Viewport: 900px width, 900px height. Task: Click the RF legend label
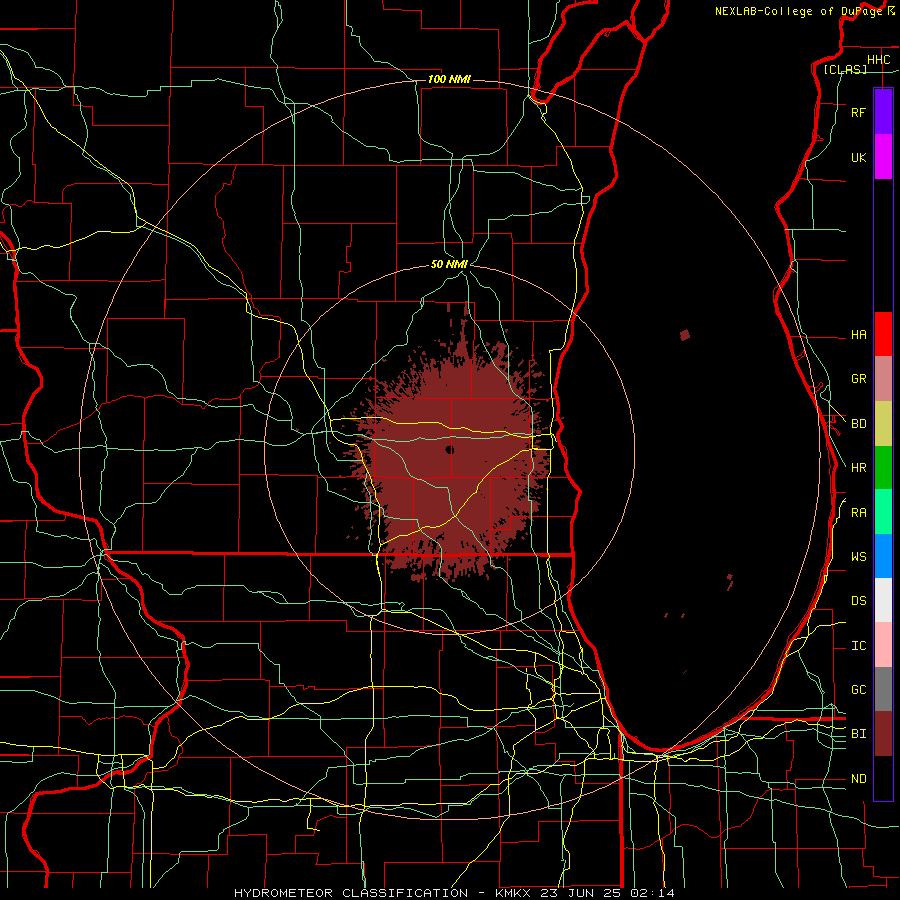pyautogui.click(x=858, y=112)
